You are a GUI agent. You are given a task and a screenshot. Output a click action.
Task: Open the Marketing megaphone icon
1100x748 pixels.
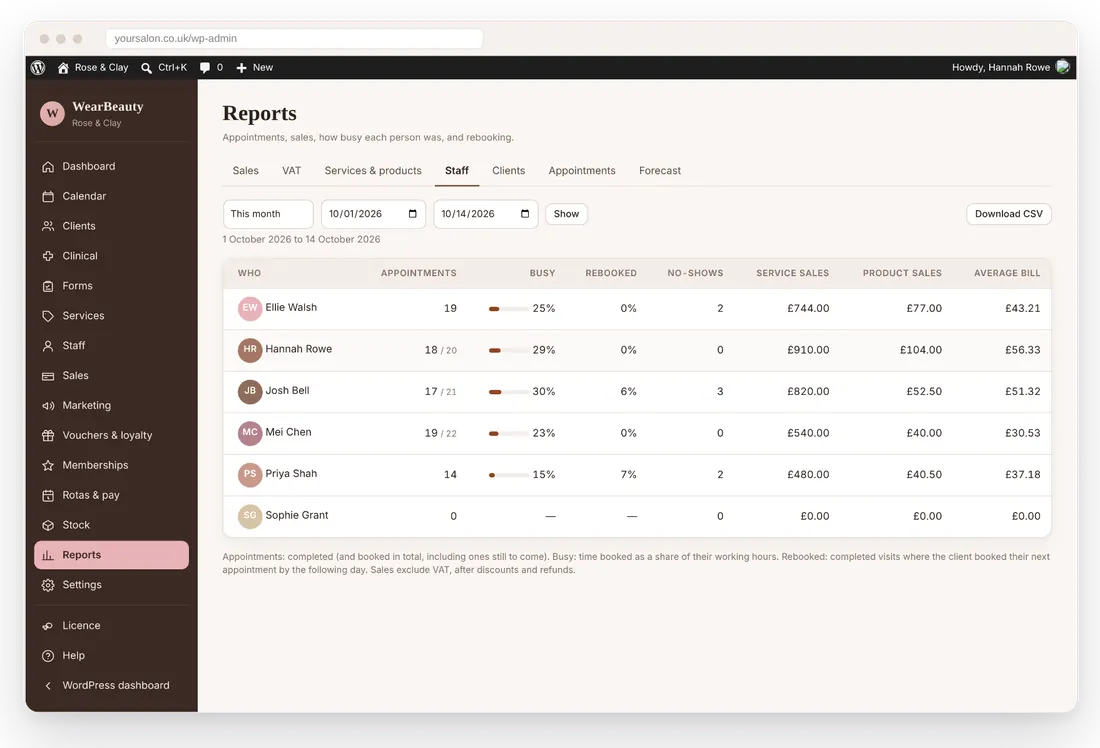(48, 406)
